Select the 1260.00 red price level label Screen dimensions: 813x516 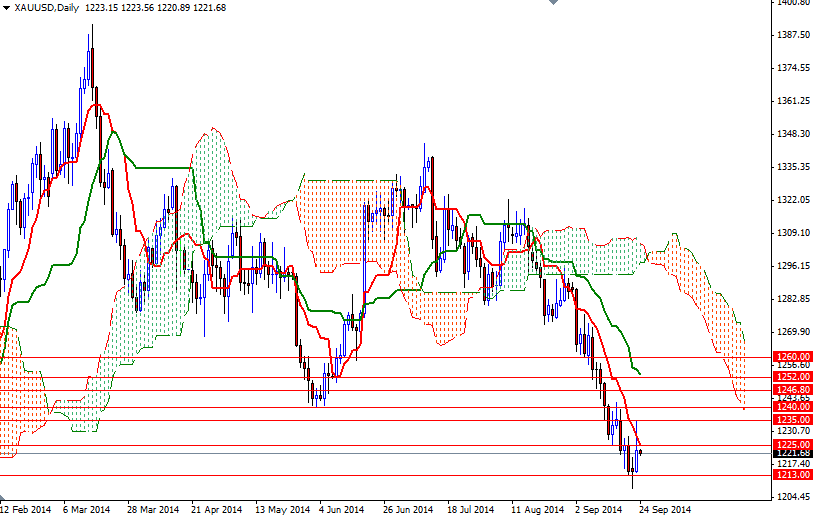pos(792,356)
